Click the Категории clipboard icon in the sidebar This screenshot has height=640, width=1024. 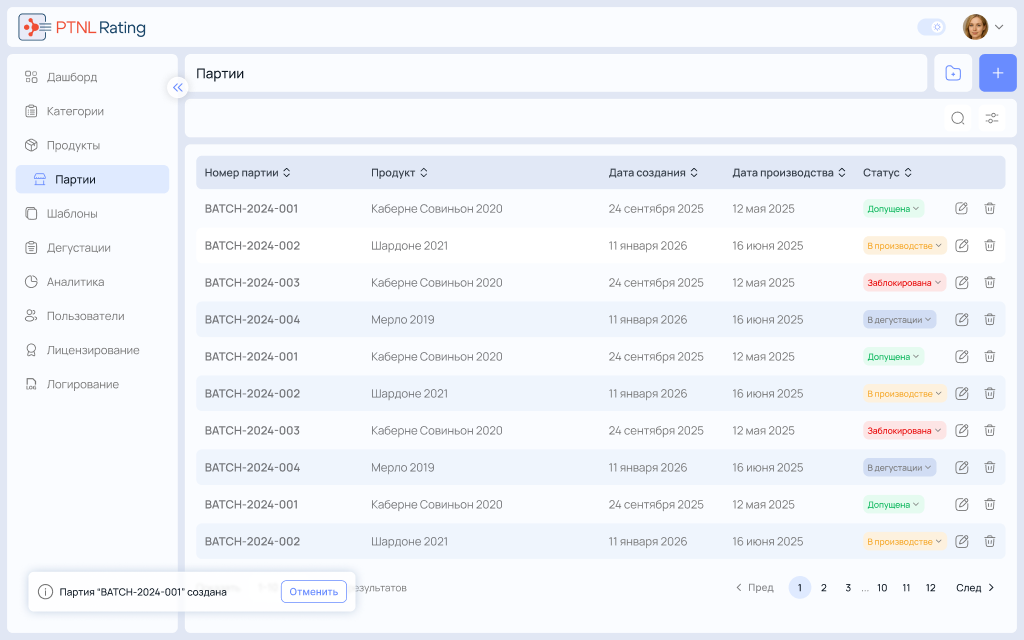pos(31,111)
